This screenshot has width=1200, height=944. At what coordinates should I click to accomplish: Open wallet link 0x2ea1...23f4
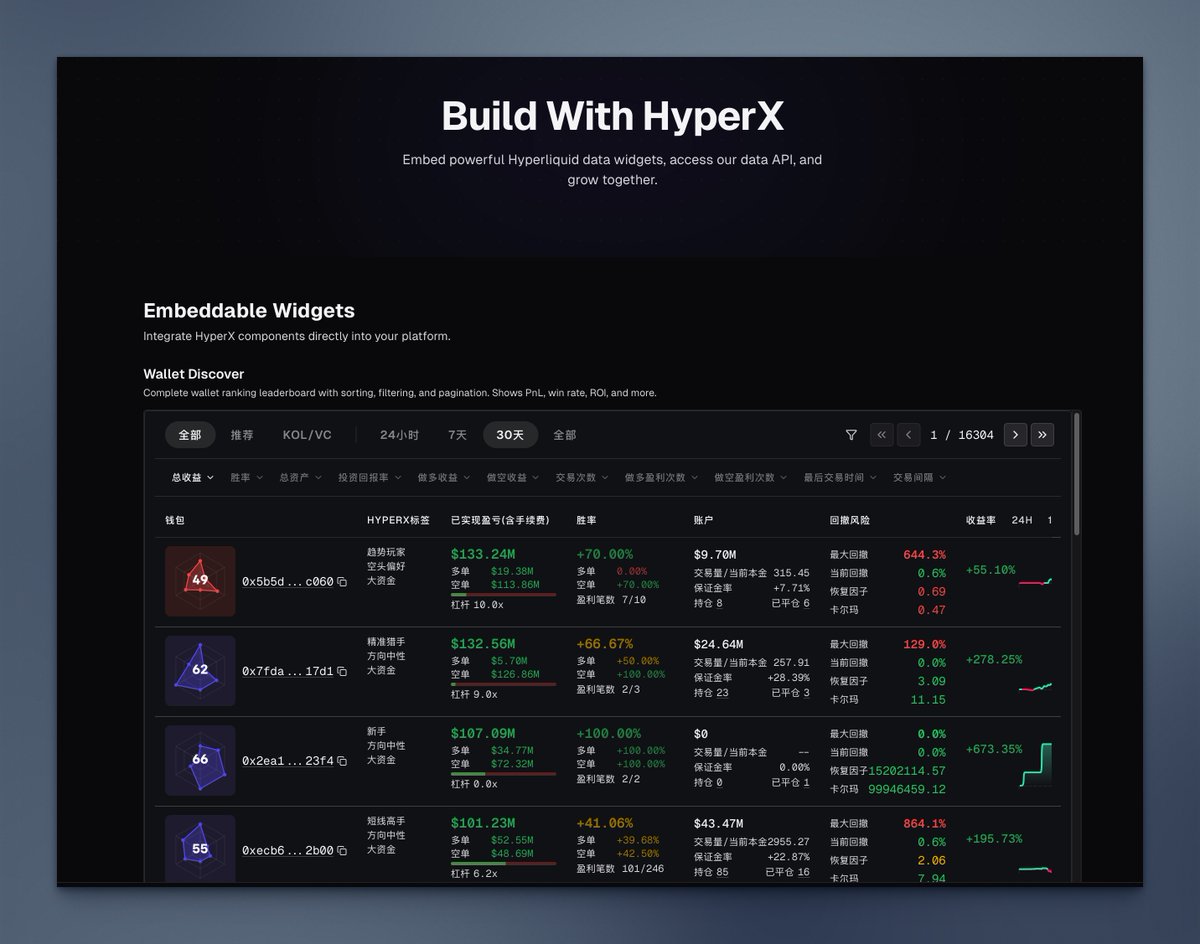(x=287, y=761)
